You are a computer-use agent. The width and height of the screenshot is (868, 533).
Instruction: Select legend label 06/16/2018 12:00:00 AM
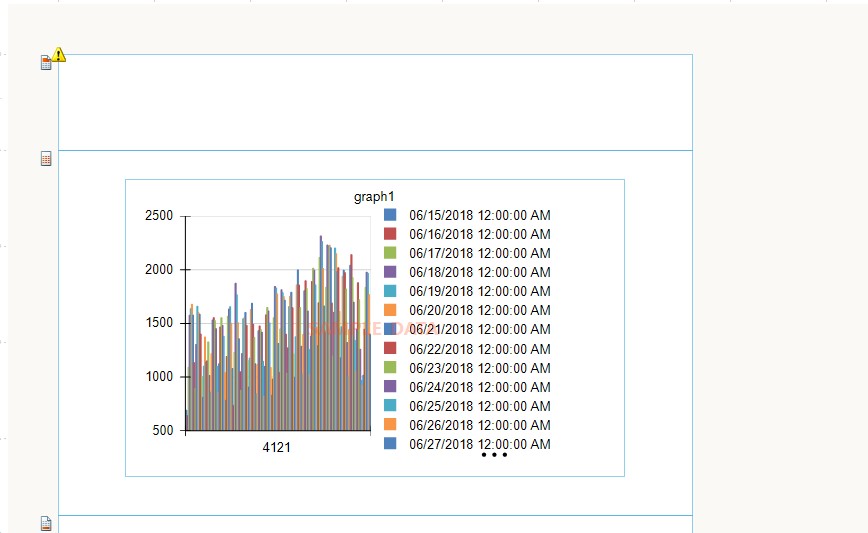480,234
